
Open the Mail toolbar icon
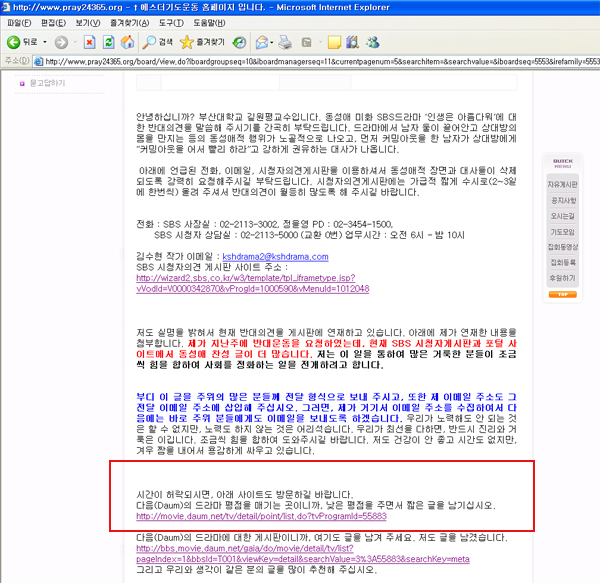coord(261,43)
